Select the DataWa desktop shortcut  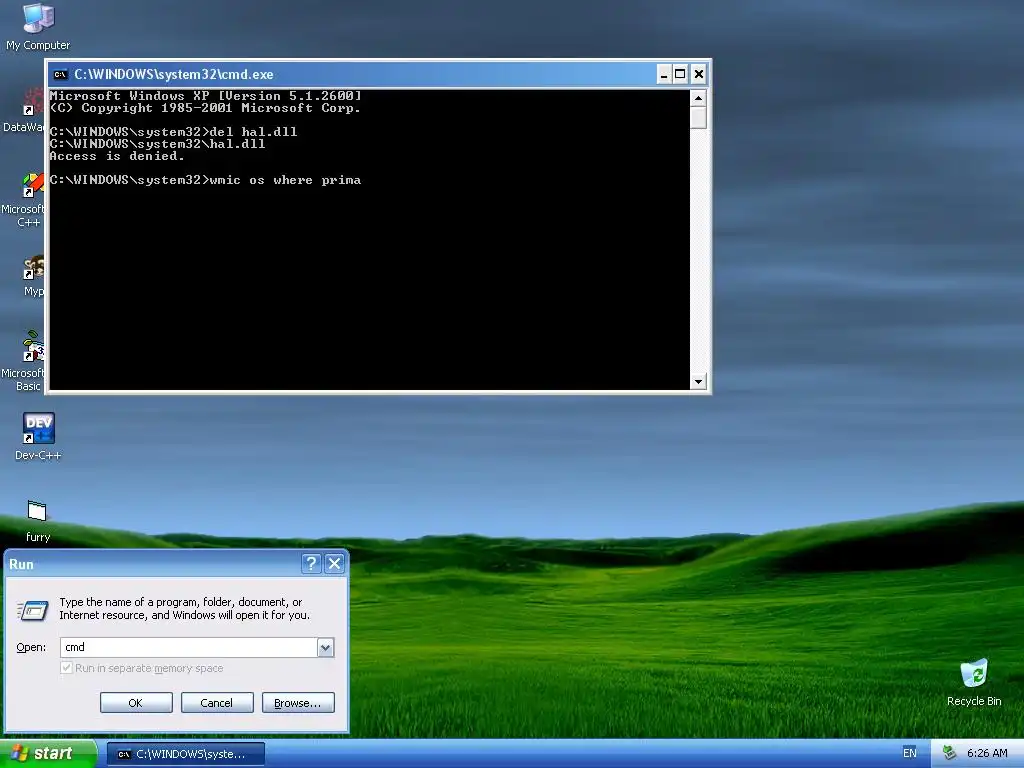tap(24, 111)
